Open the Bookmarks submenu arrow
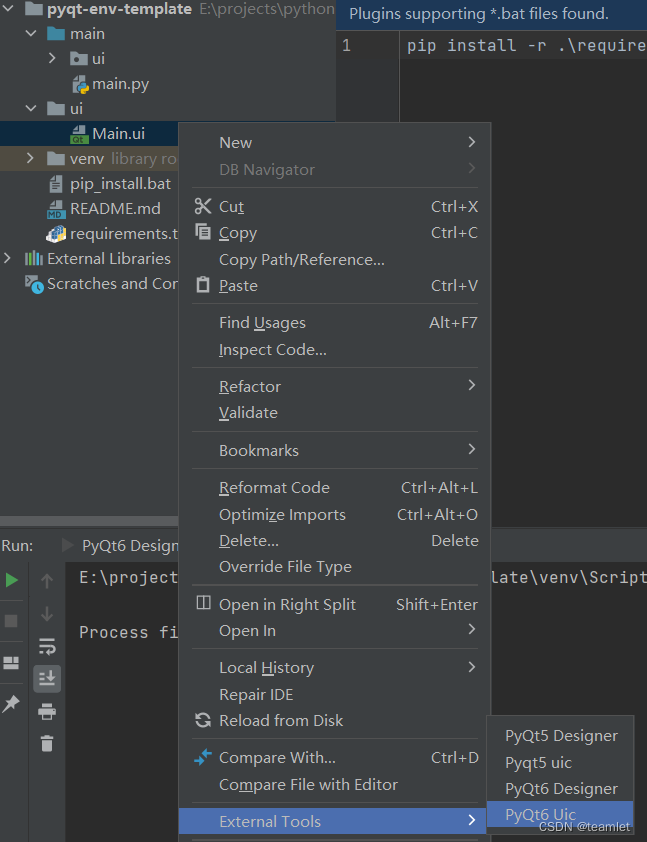This screenshot has width=647, height=842. [x=471, y=449]
